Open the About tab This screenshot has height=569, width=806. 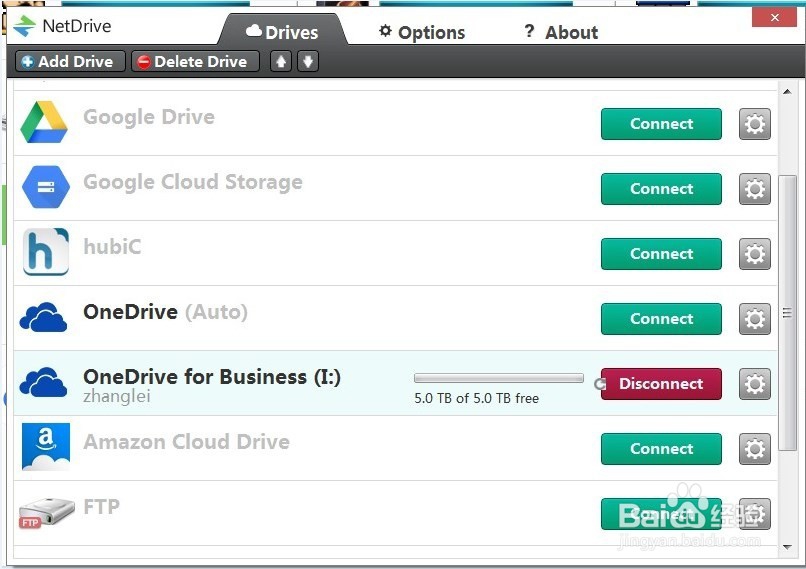point(561,32)
